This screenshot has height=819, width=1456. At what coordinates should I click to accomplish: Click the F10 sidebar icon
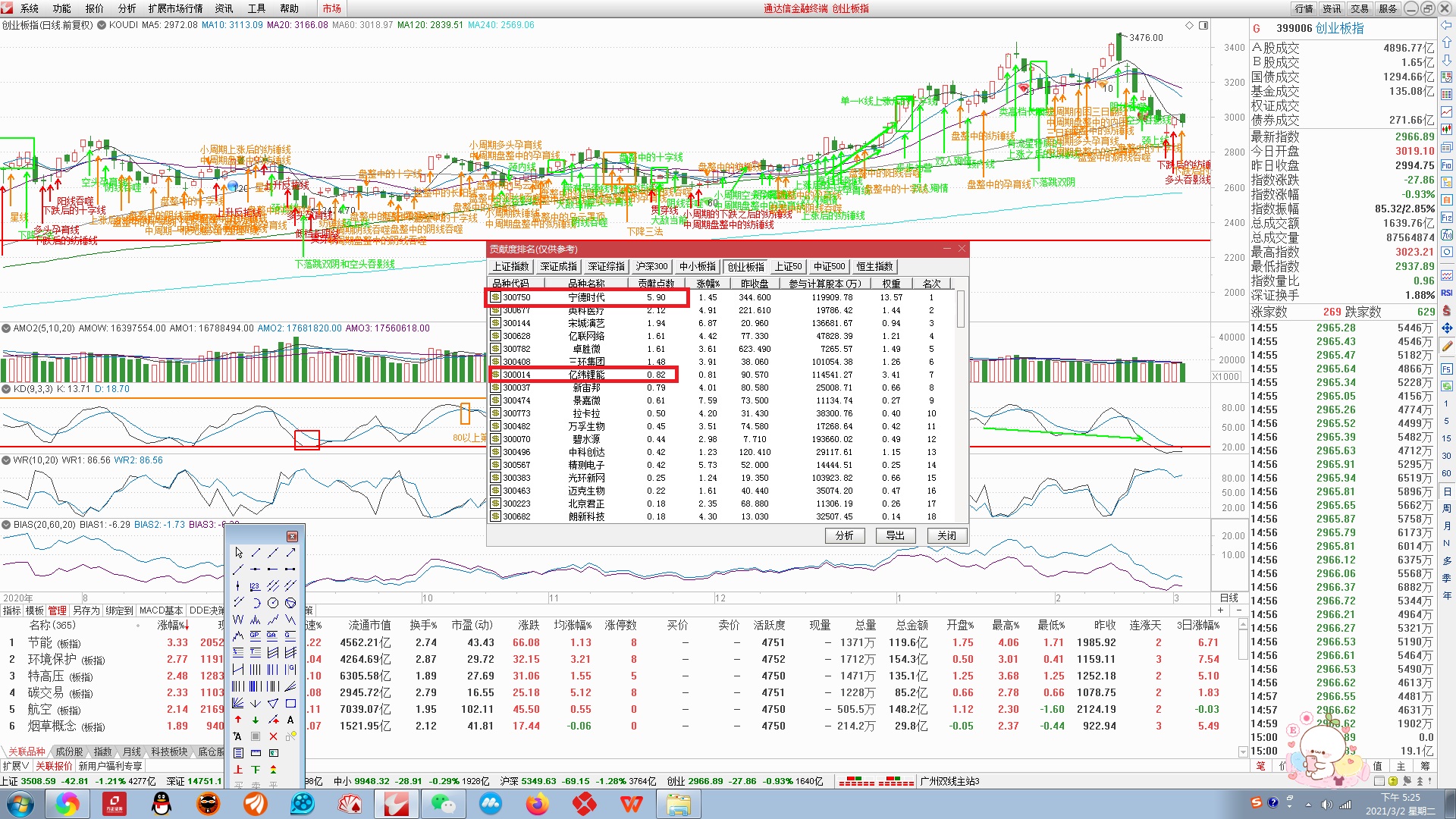point(1447,165)
